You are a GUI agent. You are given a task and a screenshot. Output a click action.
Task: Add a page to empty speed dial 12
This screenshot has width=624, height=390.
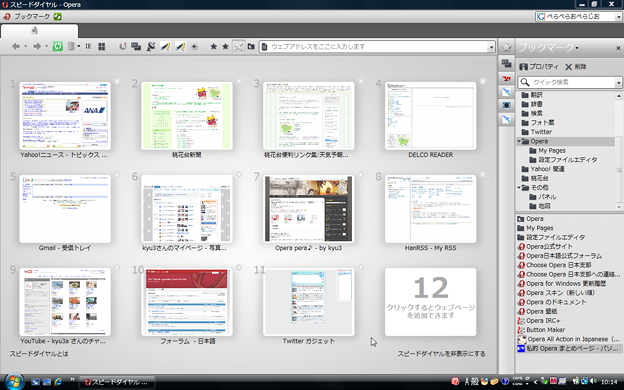point(430,302)
